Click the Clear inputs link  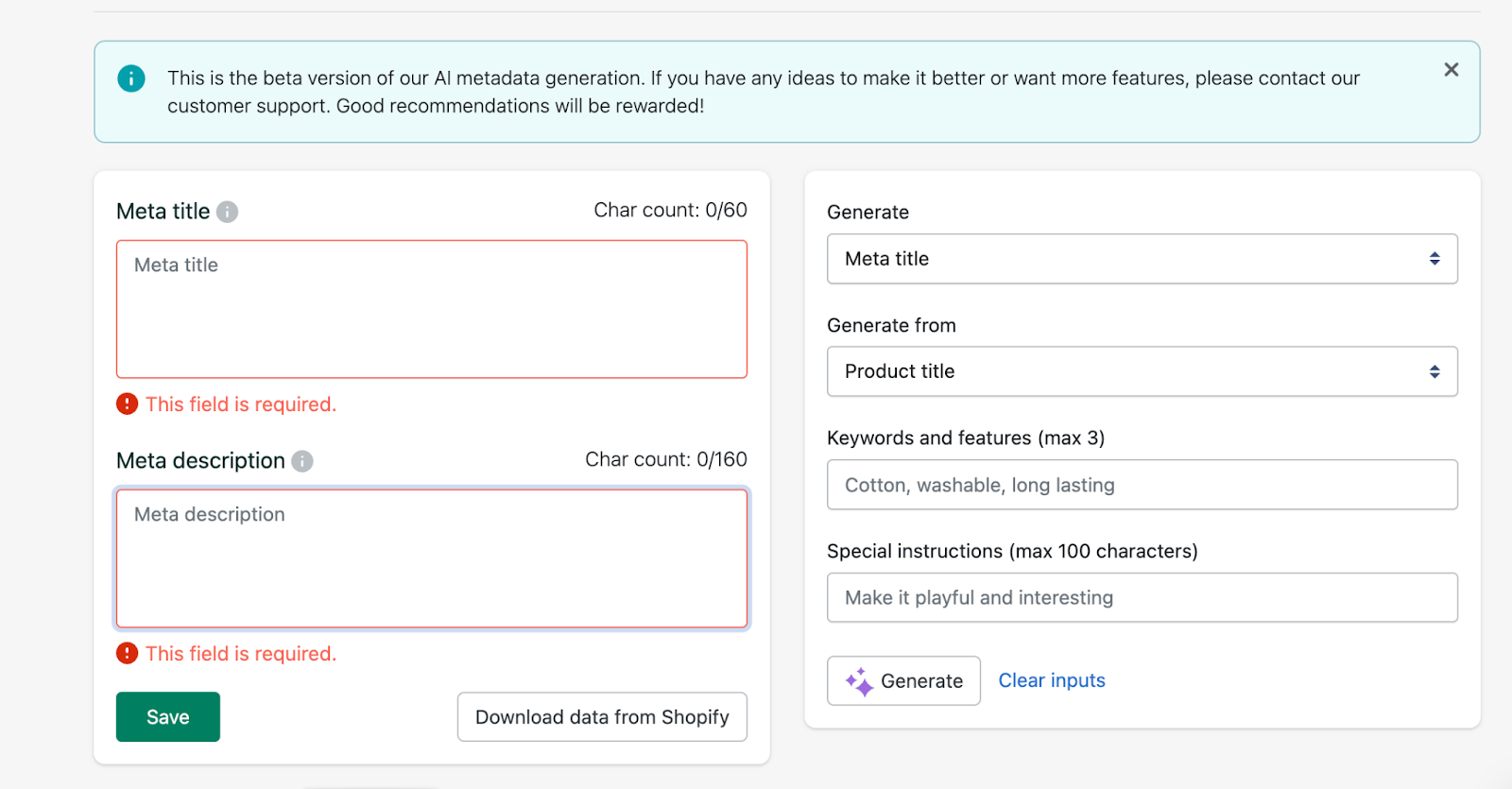pos(1052,680)
